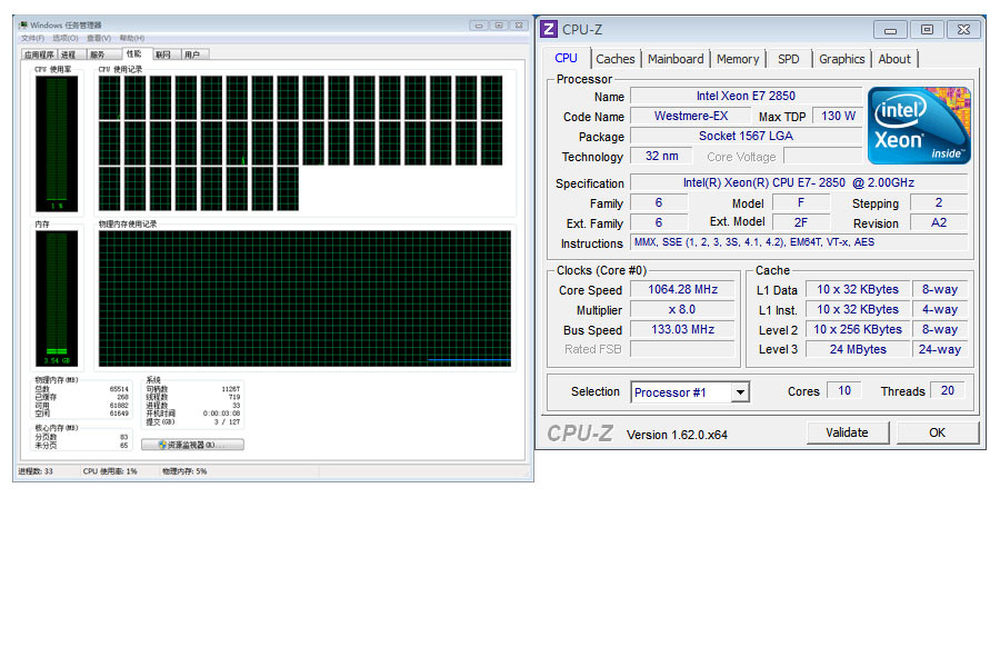Click the Intel Xeon inside logo
Viewport: 1000px width, 667px height.
pyautogui.click(x=919, y=126)
